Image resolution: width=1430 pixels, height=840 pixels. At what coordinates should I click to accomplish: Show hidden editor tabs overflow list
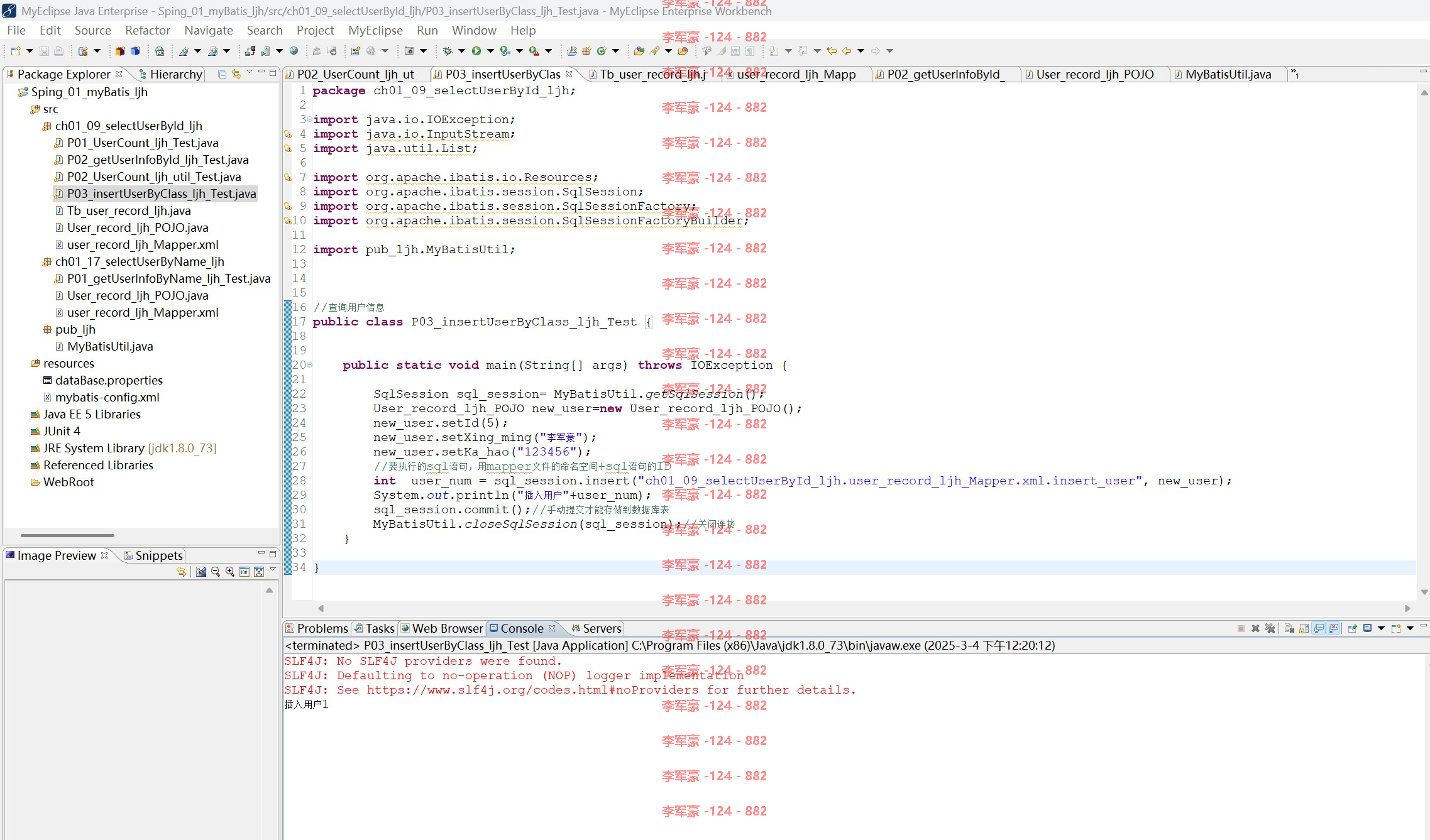point(1295,74)
